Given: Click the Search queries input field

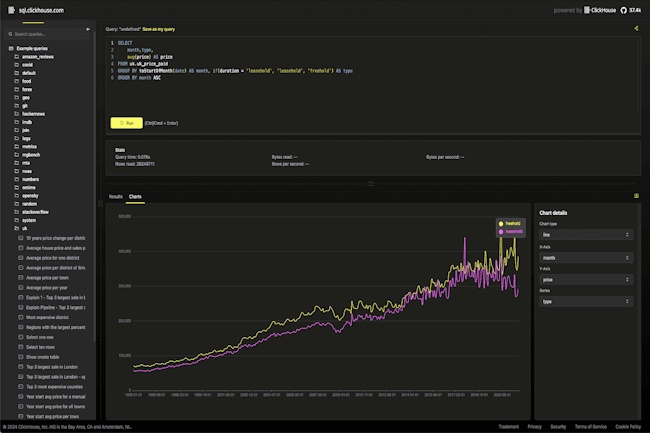Looking at the screenshot, I should point(50,35).
